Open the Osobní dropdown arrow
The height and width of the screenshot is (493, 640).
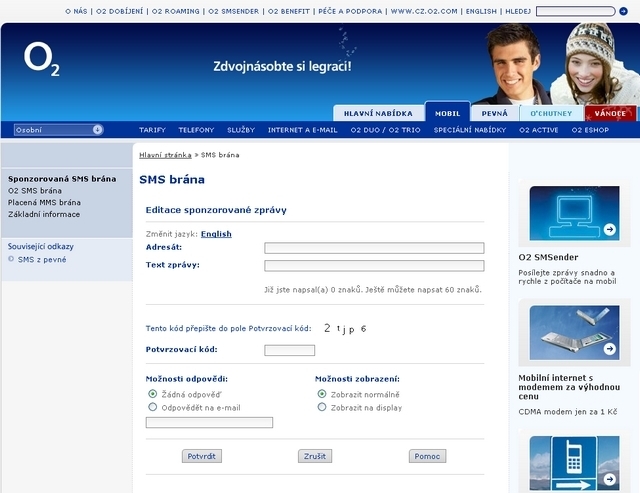click(x=97, y=130)
